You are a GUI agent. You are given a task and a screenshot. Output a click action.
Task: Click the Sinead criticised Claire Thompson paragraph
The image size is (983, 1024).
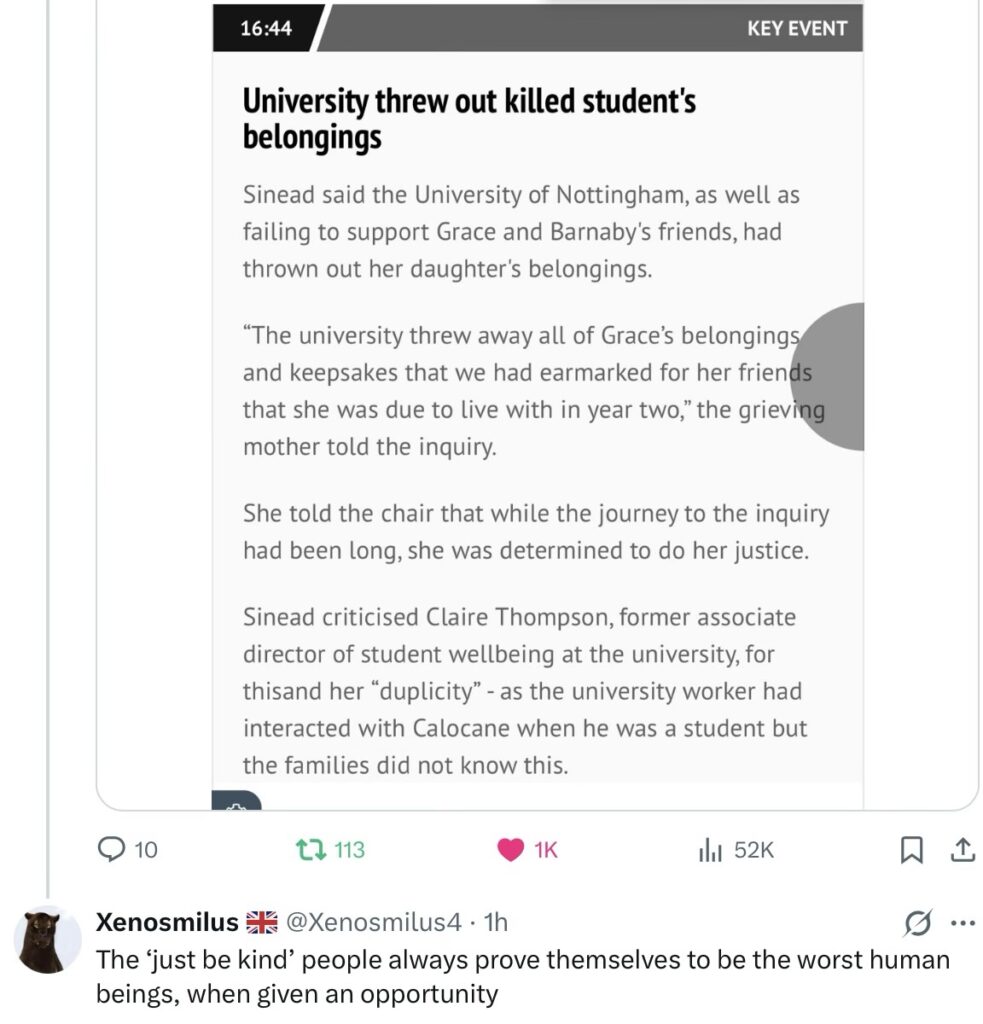coord(524,691)
